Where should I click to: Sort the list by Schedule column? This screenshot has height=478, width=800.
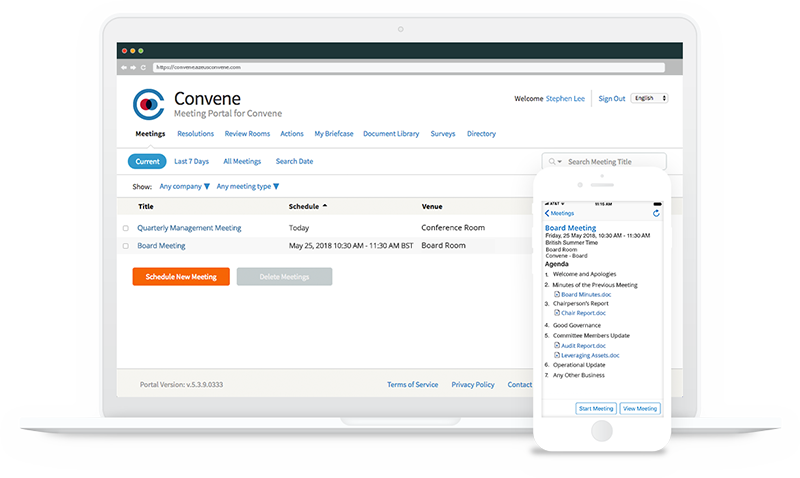tap(307, 207)
